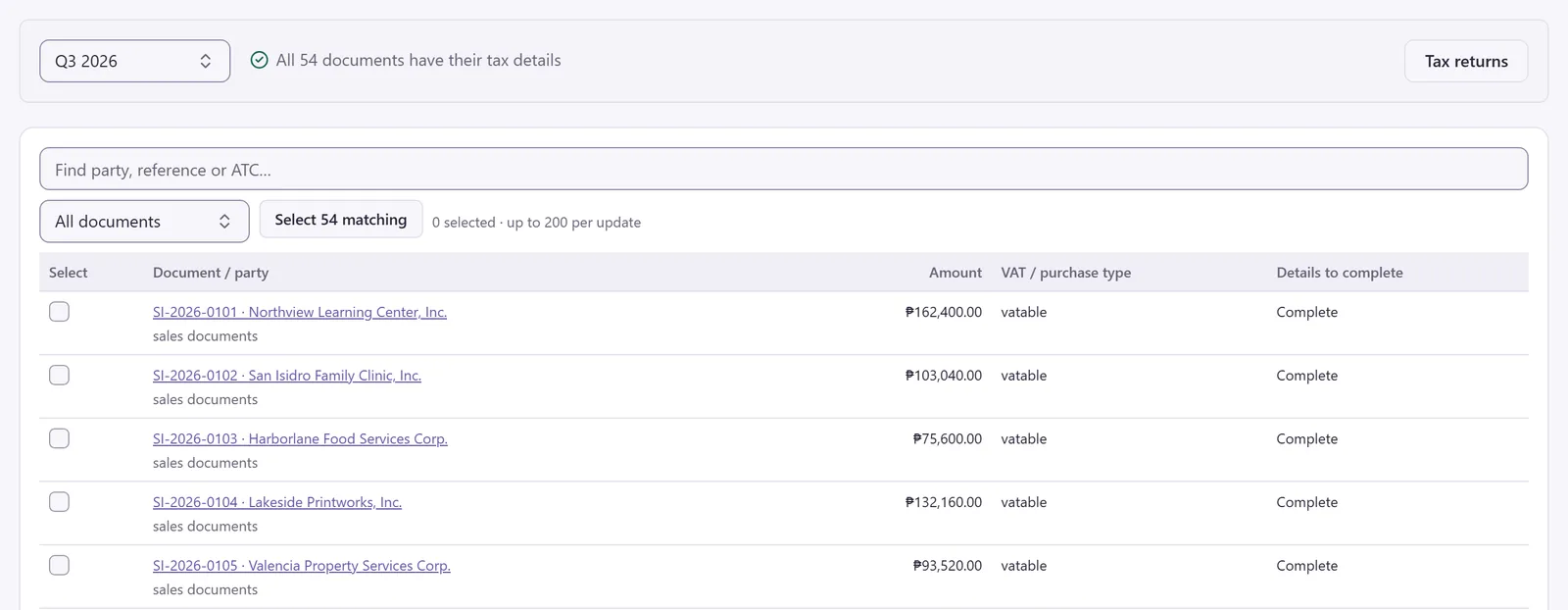Screen dimensions: 1568x610
Task: Tick checkbox for SI-2026-0102 San Isidro Family Clinic
Action: pyautogui.click(x=60, y=376)
